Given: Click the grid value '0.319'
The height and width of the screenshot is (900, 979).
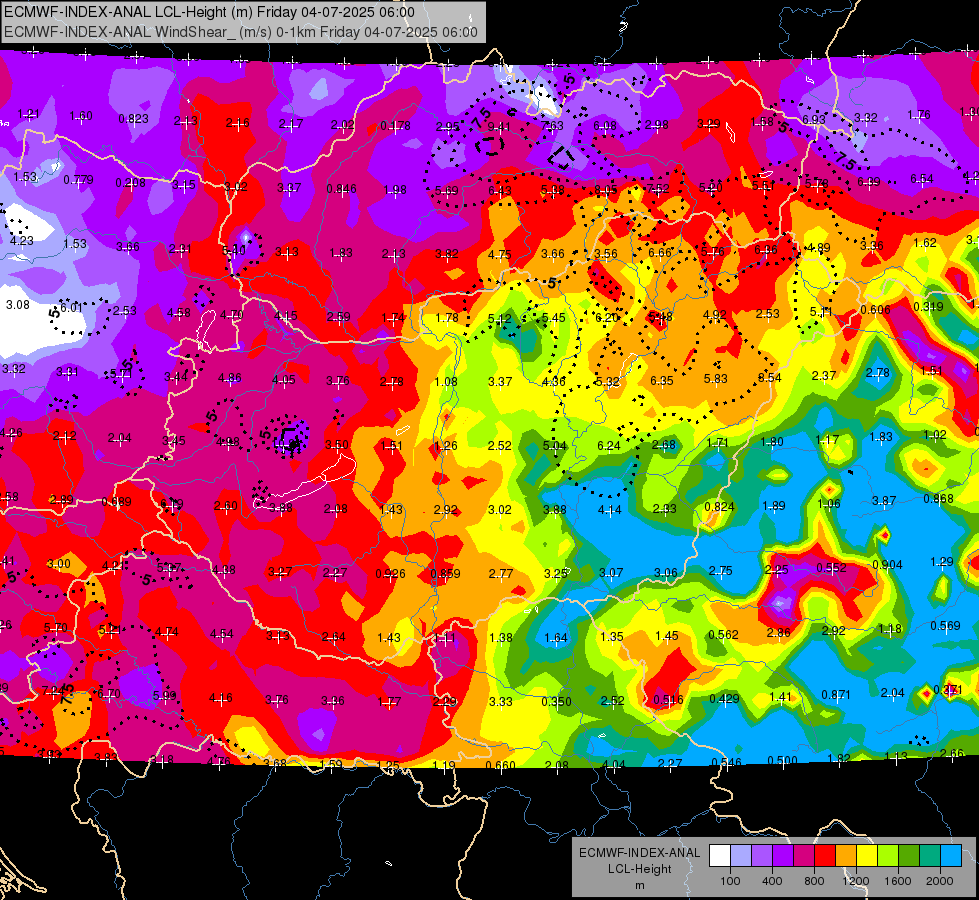Looking at the screenshot, I should coord(928,306).
